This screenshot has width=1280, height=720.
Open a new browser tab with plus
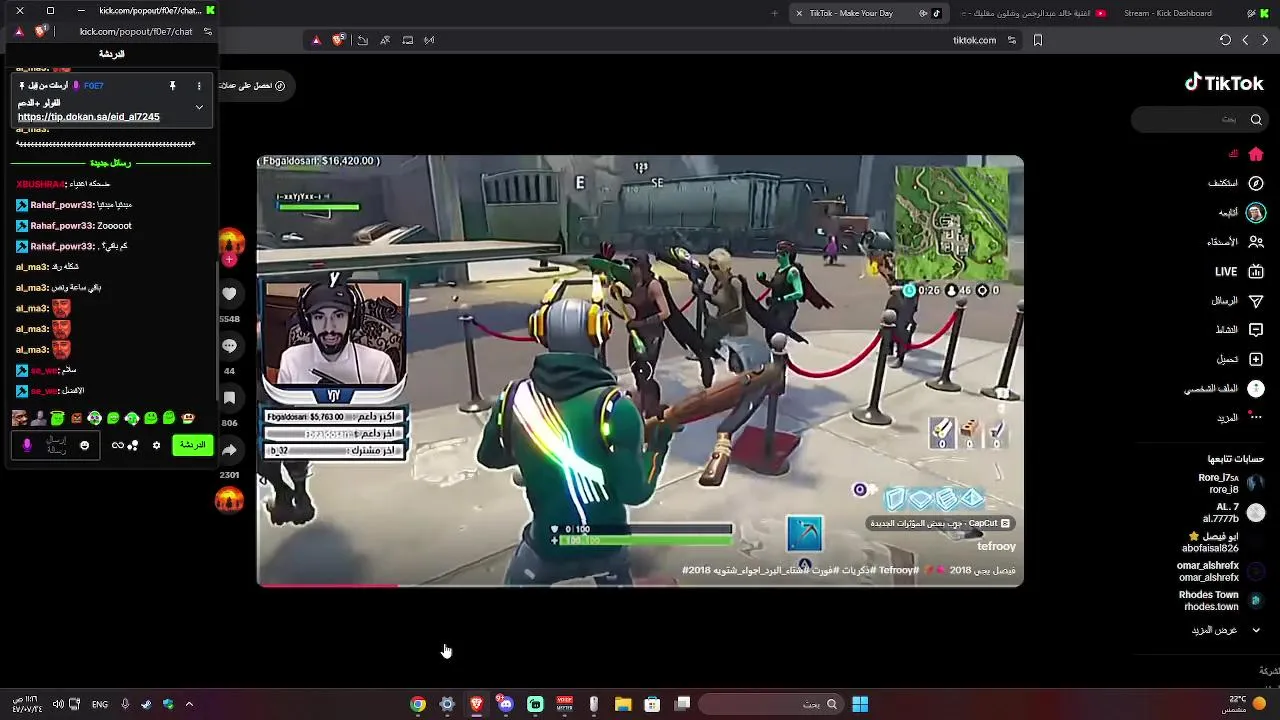(774, 13)
